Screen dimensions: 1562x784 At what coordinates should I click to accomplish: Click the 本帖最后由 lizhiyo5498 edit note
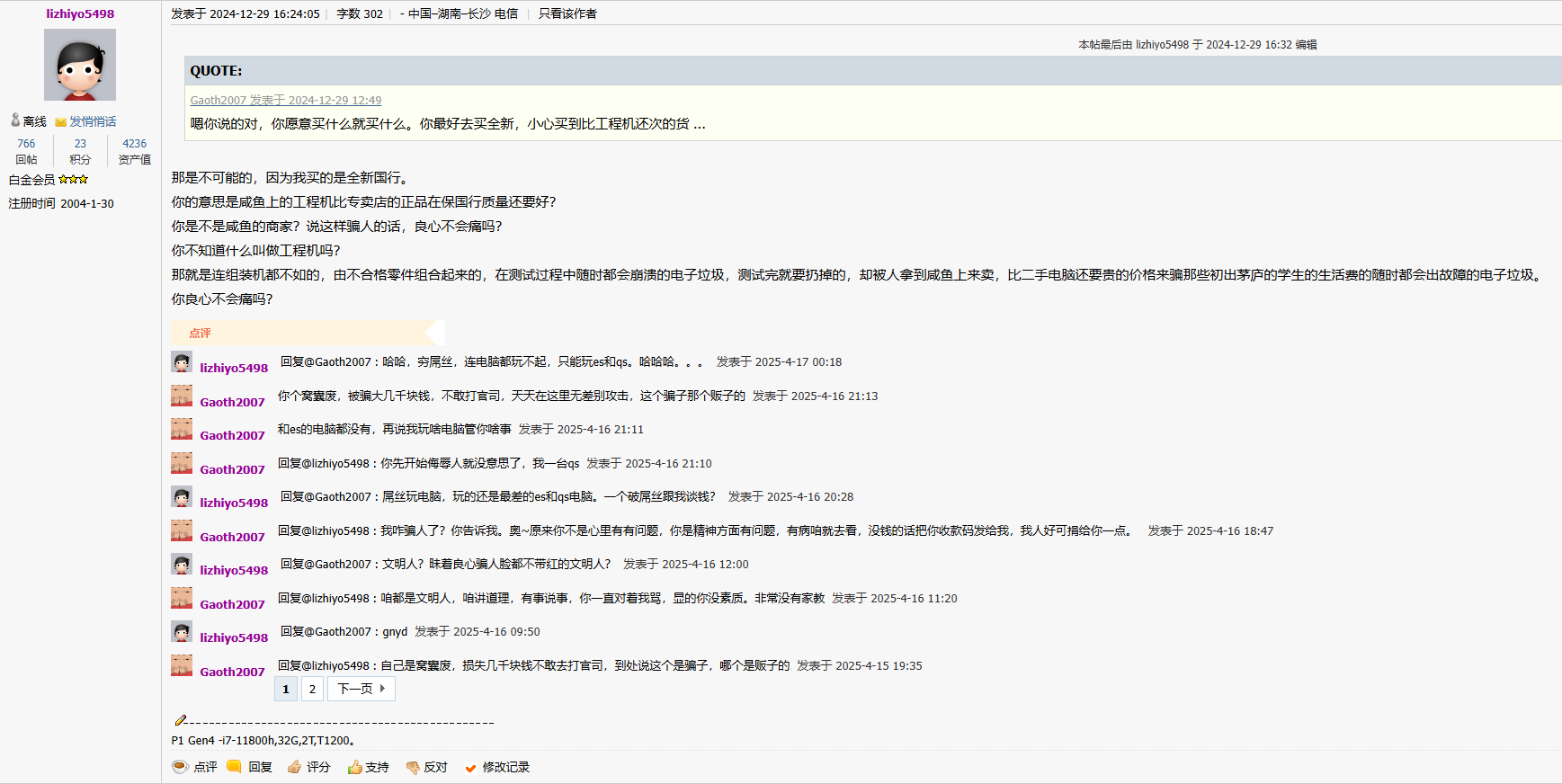point(1198,44)
